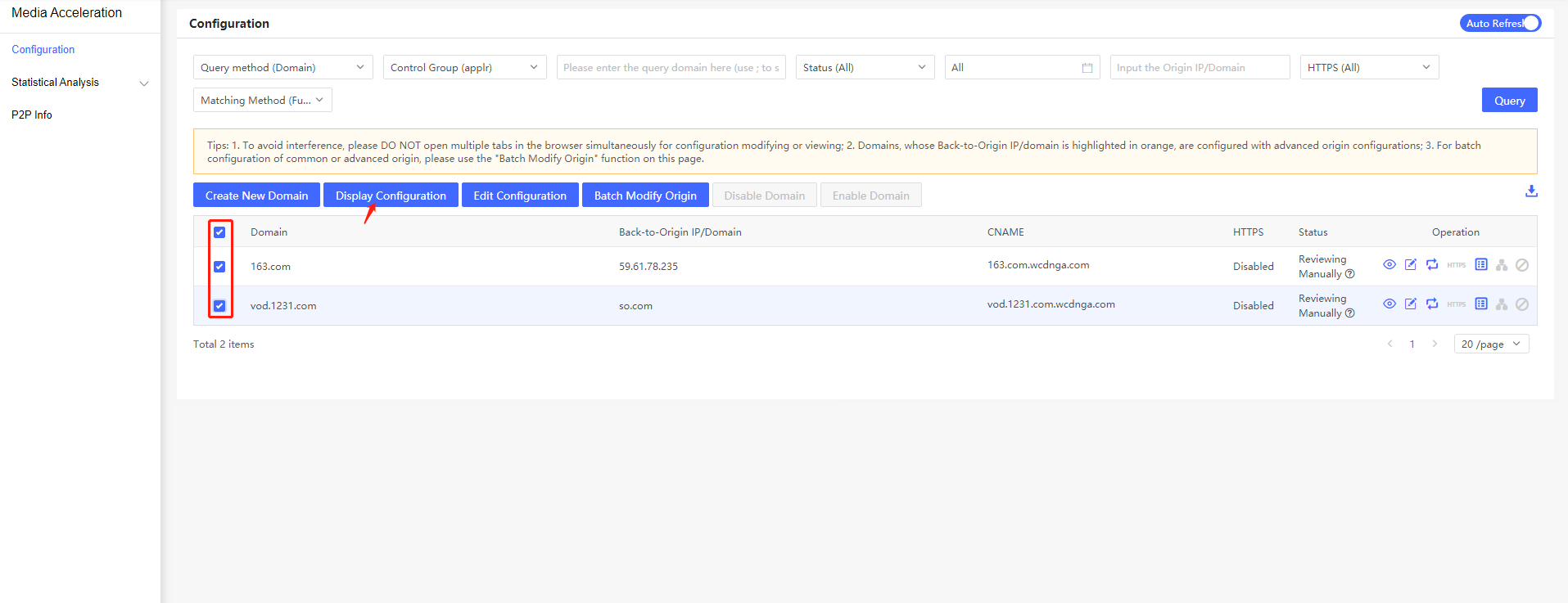Click the query domain input field
The height and width of the screenshot is (603, 1568).
[671, 67]
